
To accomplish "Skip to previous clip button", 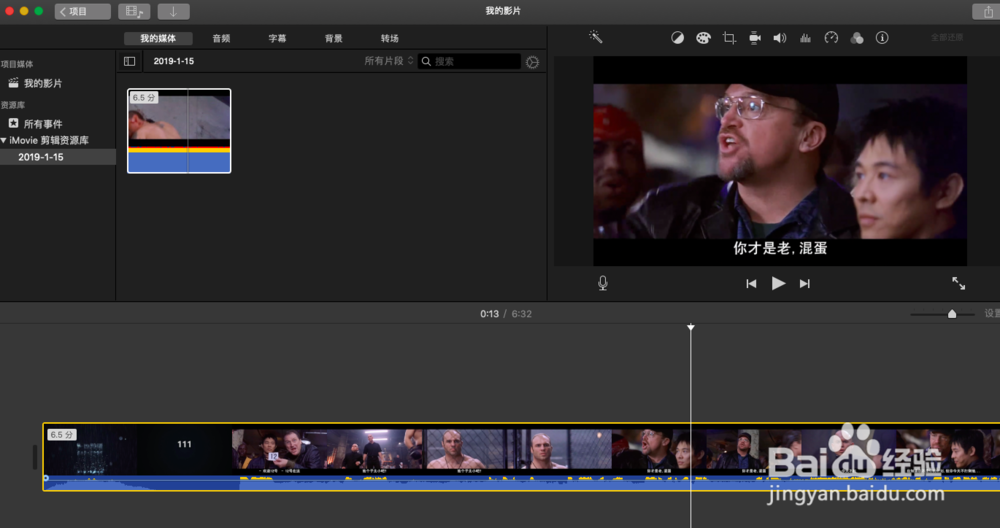I will tap(751, 284).
